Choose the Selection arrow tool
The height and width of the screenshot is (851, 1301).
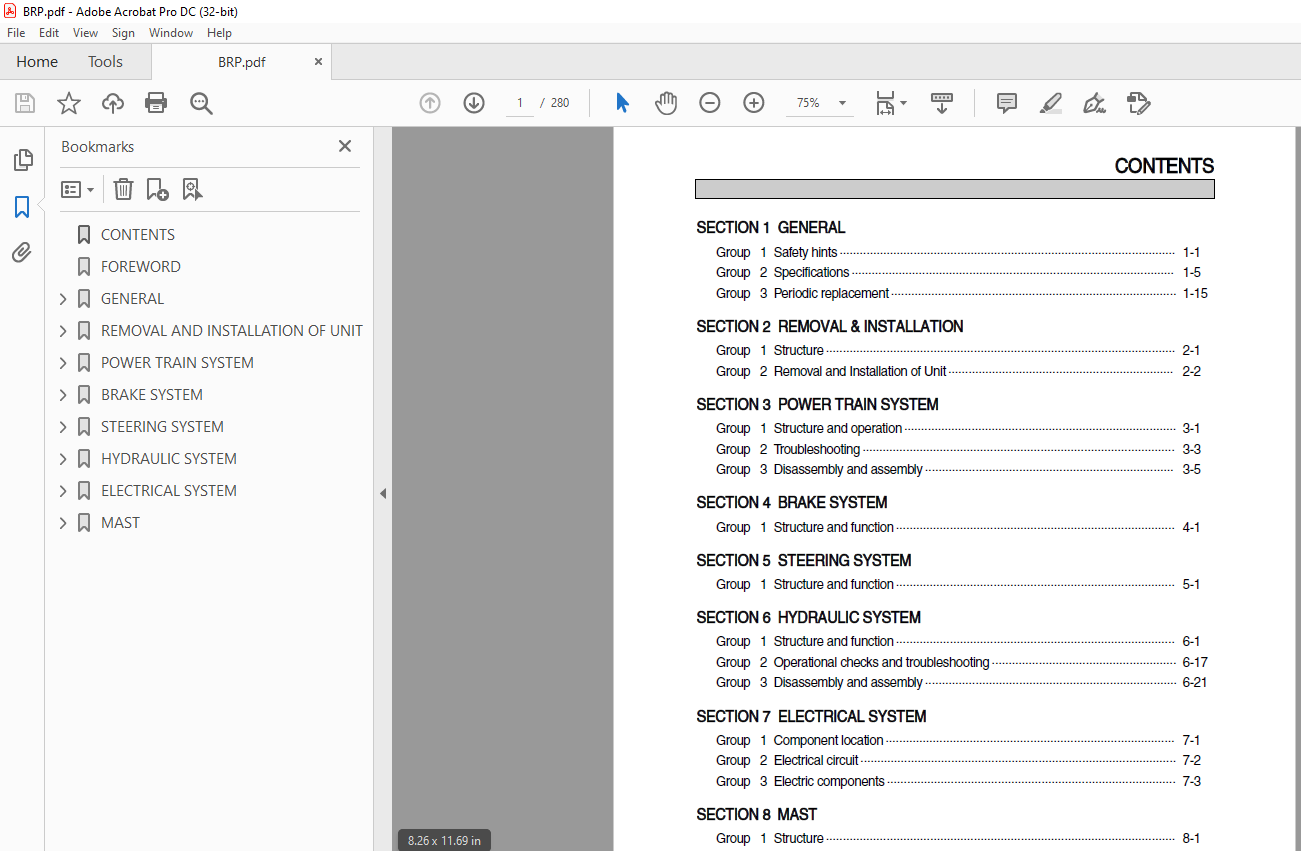click(622, 103)
